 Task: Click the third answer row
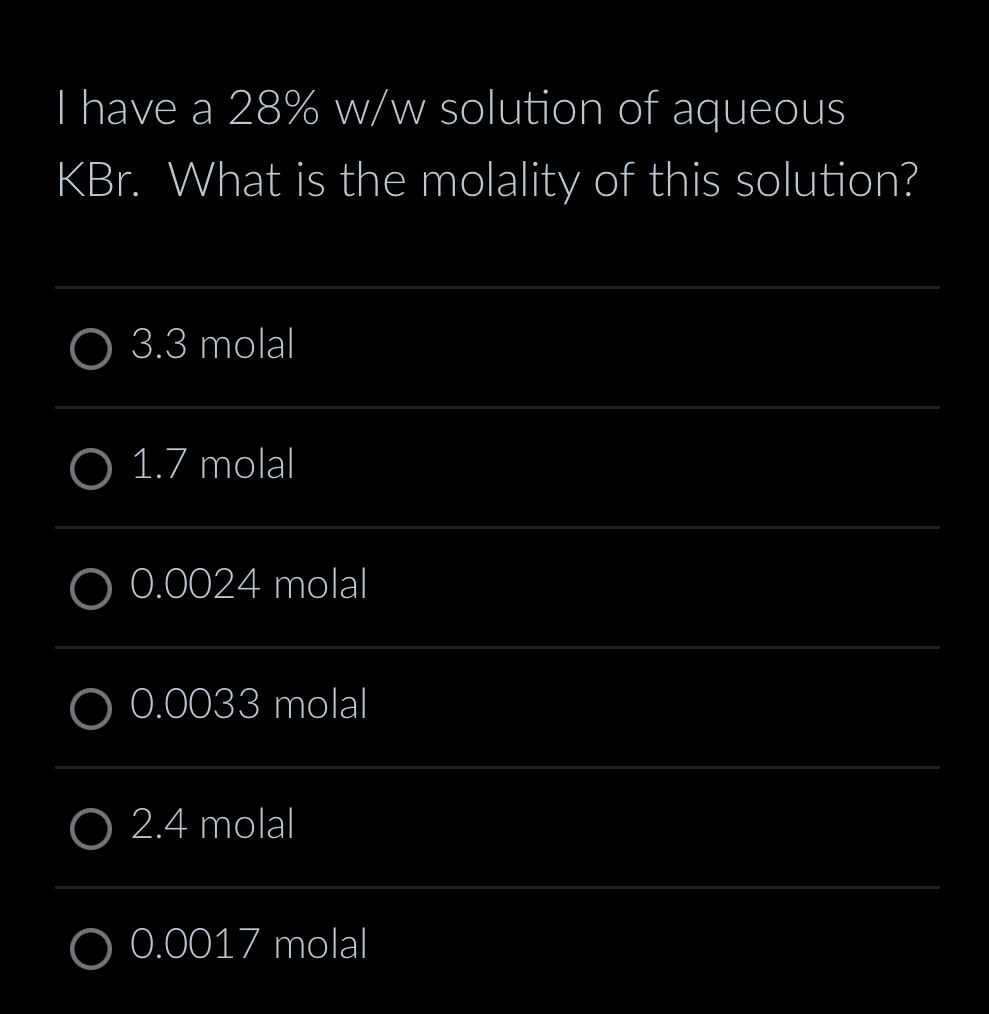(x=494, y=587)
